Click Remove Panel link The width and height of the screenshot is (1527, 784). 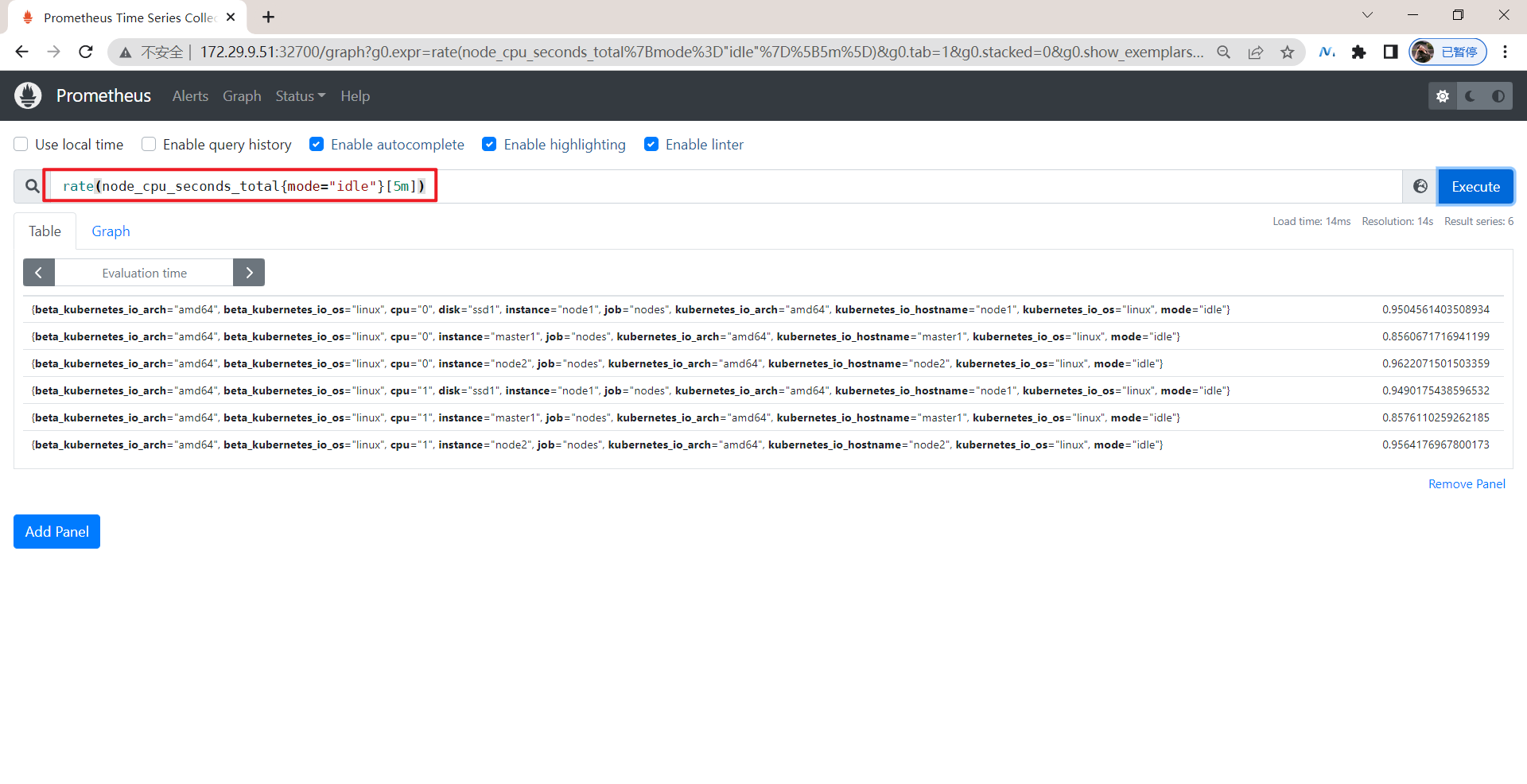(1467, 483)
